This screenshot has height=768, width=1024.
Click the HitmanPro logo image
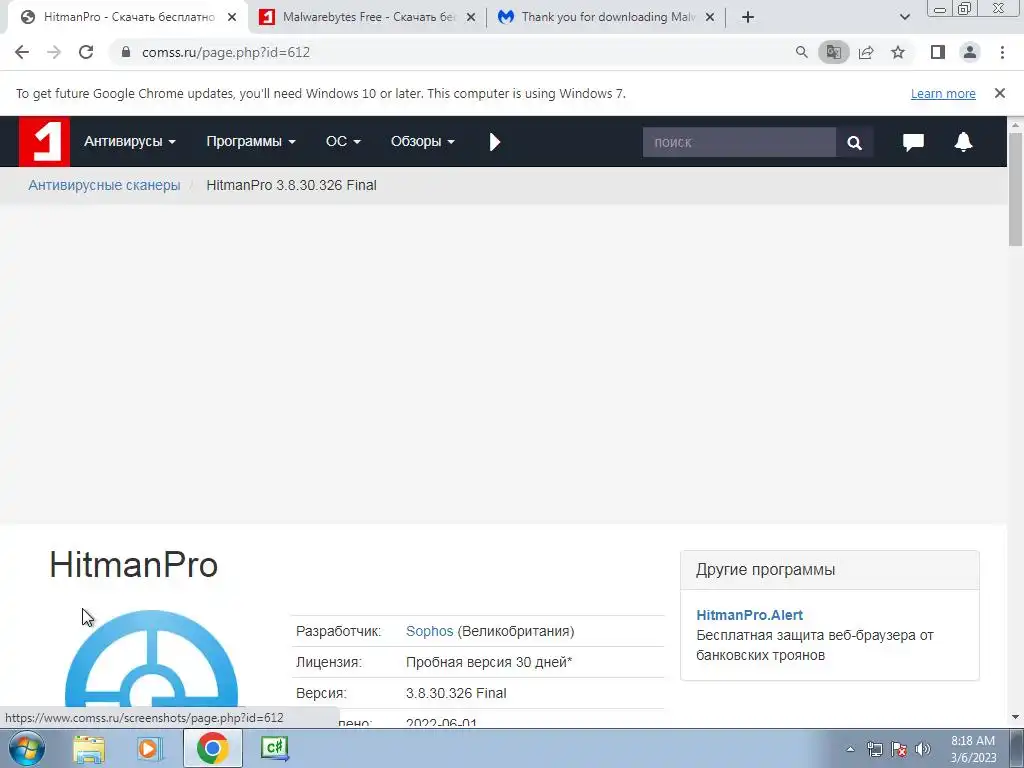pos(151,660)
